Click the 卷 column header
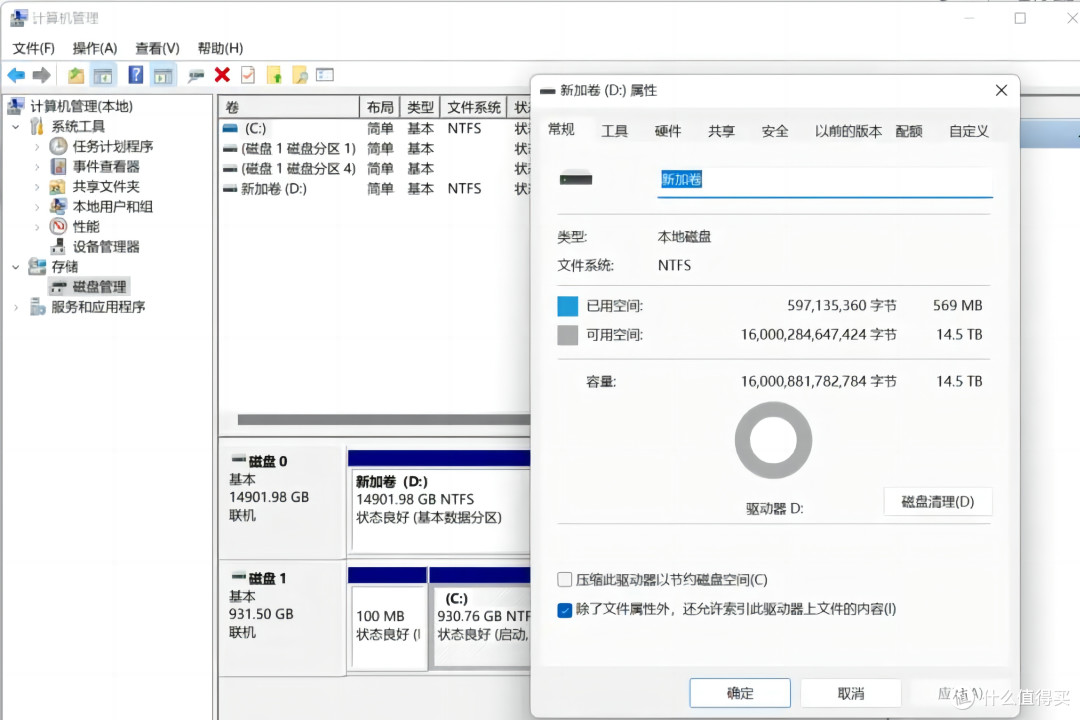Screen dimensions: 1080x720 click(x=289, y=107)
